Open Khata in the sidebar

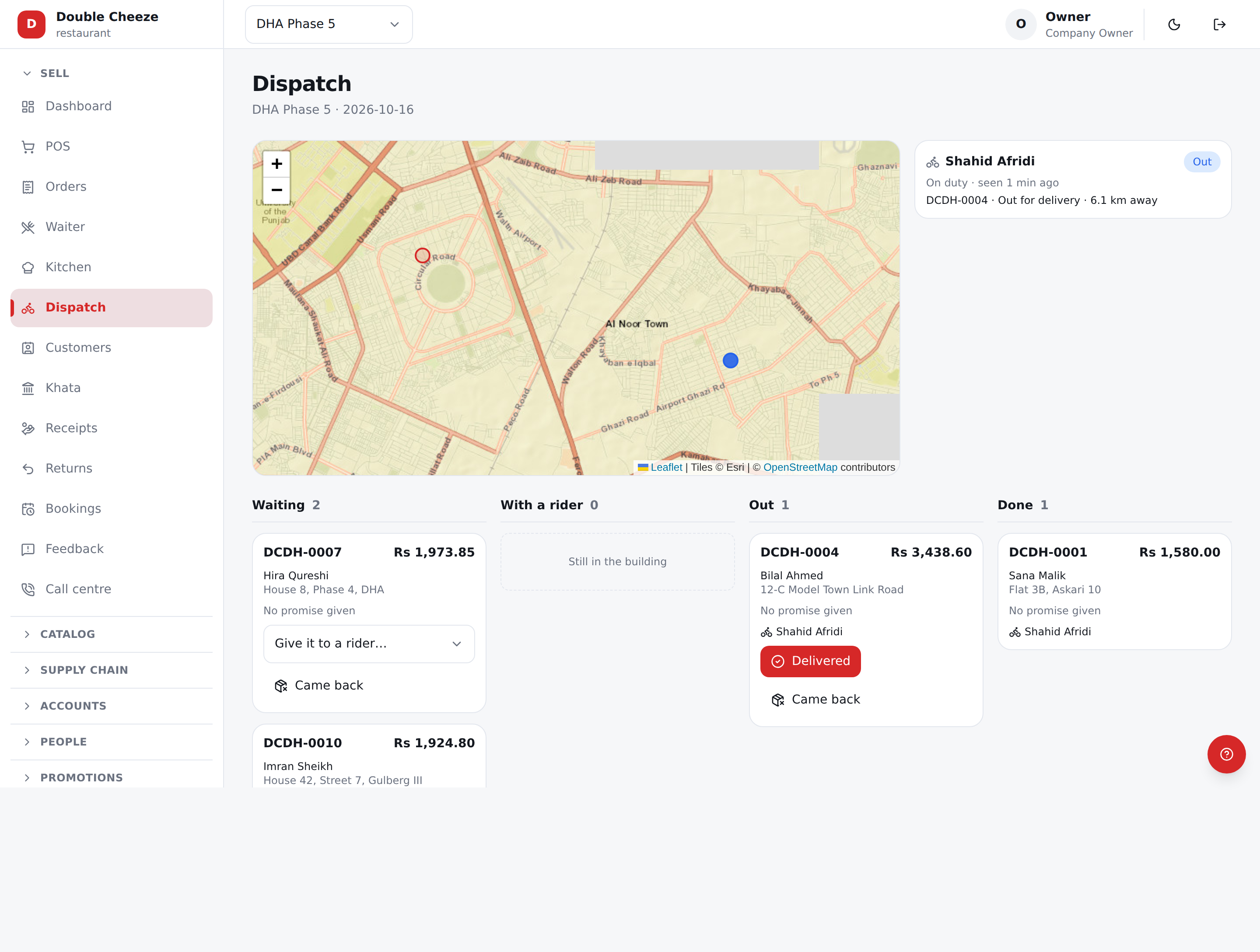click(111, 388)
